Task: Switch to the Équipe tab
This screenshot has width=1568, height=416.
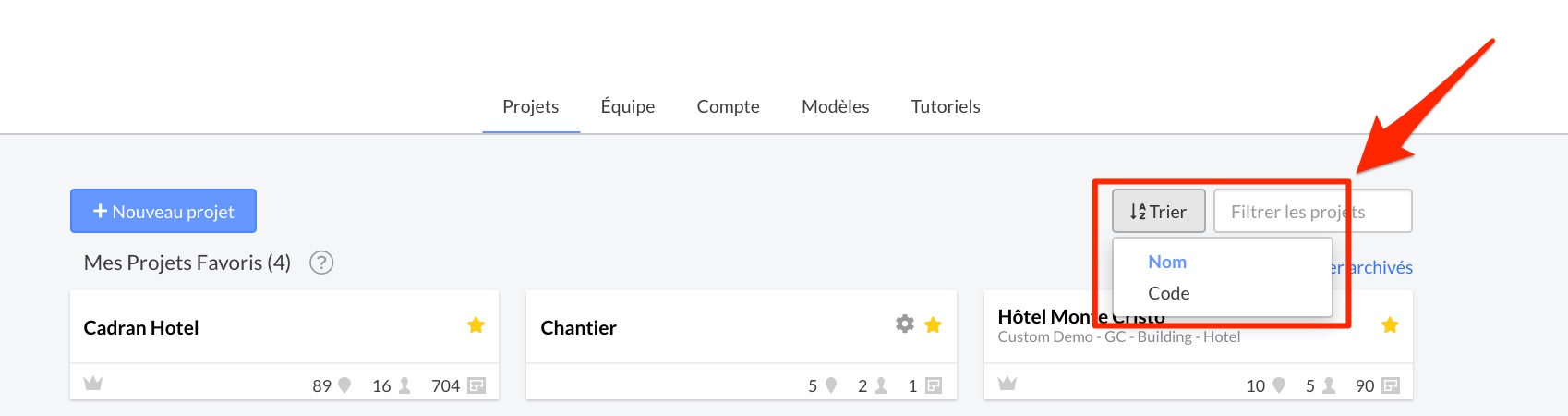Action: pyautogui.click(x=628, y=106)
